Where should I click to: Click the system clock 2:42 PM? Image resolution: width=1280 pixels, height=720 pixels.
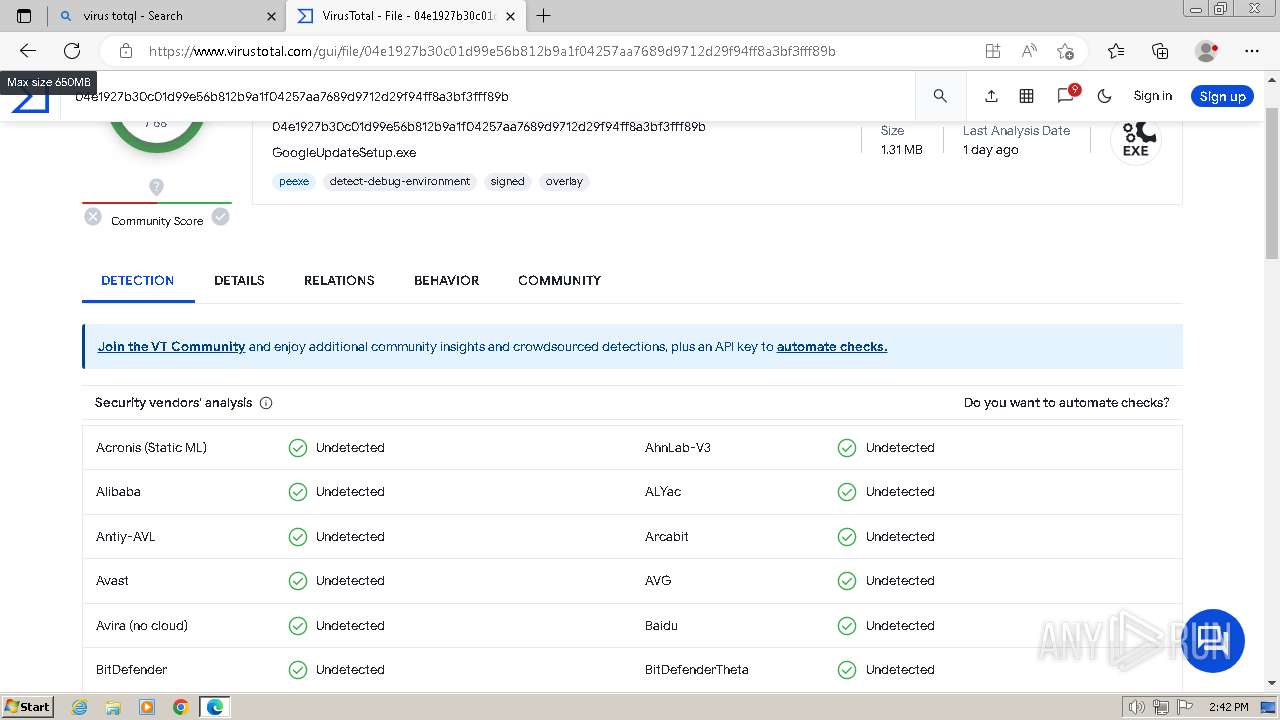[x=1228, y=707]
